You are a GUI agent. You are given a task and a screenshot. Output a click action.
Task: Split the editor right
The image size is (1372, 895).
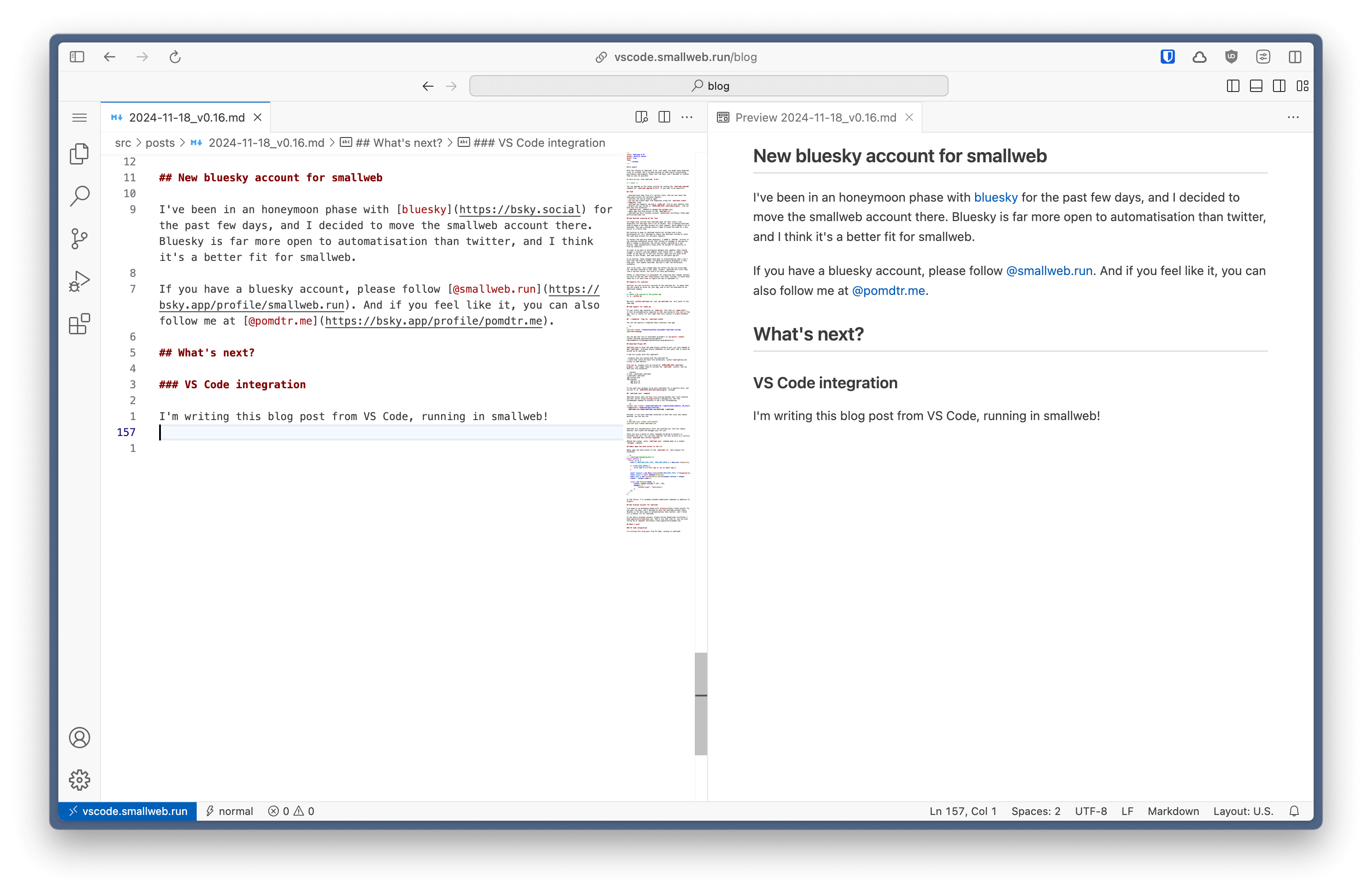[664, 118]
